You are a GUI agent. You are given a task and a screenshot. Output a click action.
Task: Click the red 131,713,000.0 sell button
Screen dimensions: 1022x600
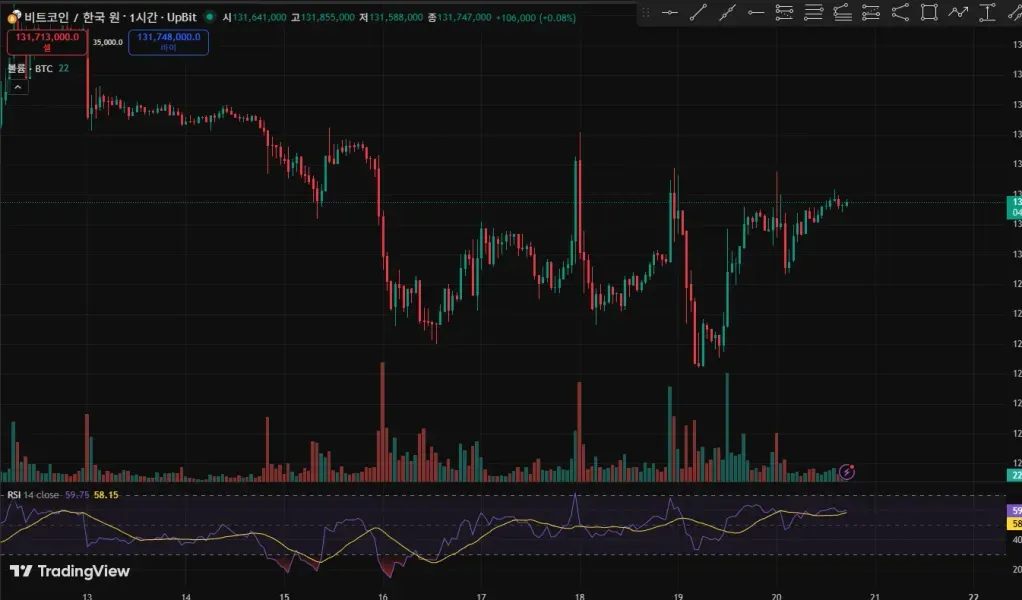47,42
